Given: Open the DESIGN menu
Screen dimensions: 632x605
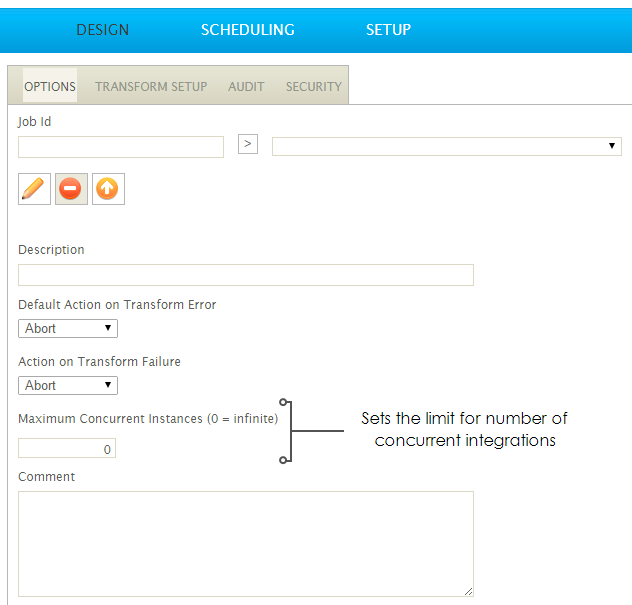Looking at the screenshot, I should (103, 29).
